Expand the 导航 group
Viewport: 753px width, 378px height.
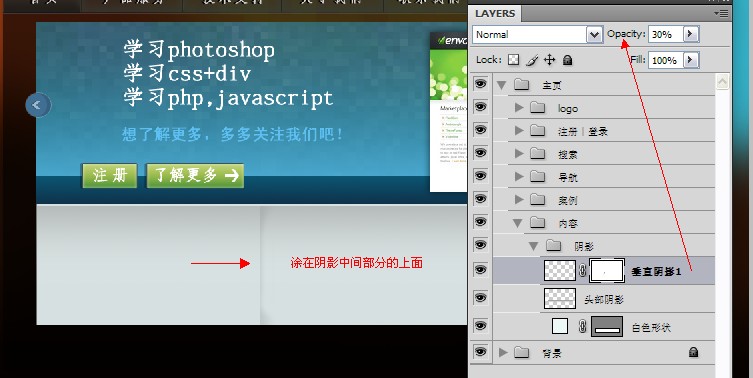pyautogui.click(x=519, y=177)
